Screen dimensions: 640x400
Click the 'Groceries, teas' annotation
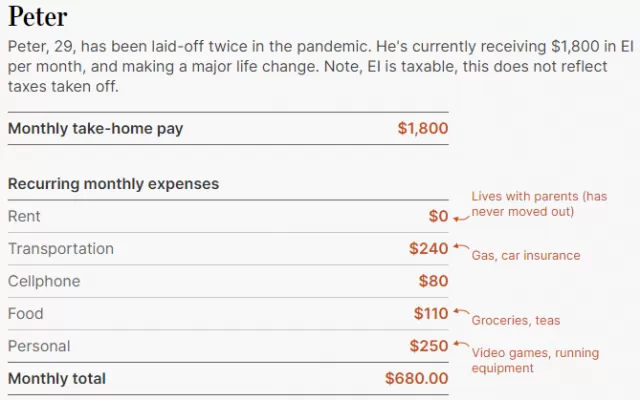516,320
